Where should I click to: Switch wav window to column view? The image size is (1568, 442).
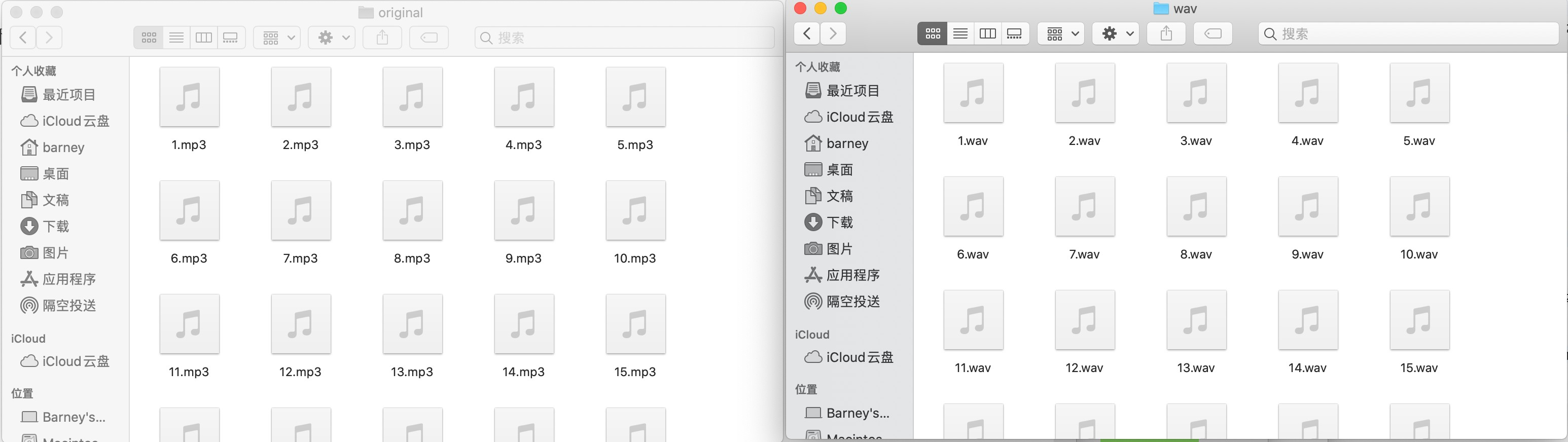[x=987, y=33]
